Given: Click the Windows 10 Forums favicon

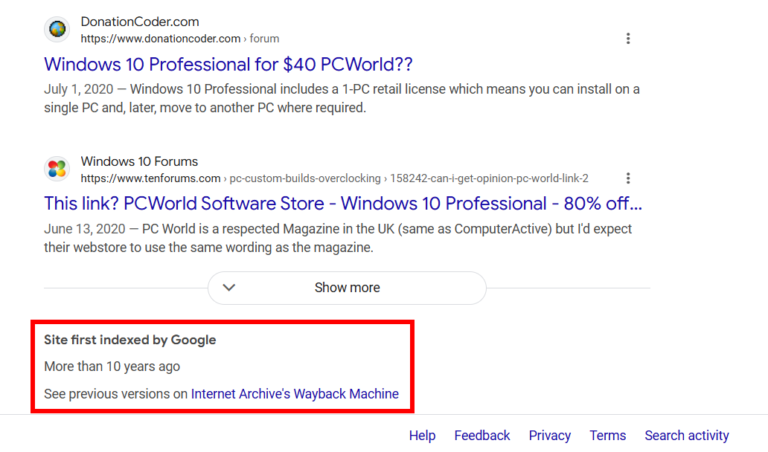Looking at the screenshot, I should click(57, 169).
